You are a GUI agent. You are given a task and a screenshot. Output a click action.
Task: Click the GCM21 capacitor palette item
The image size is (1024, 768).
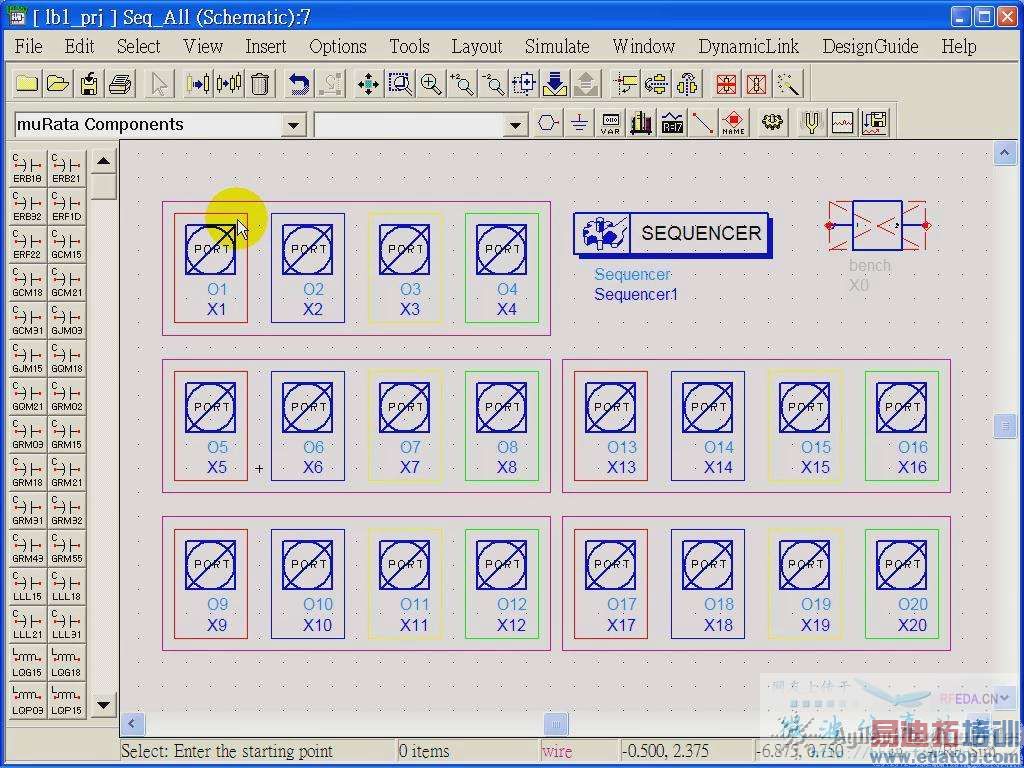tap(67, 282)
